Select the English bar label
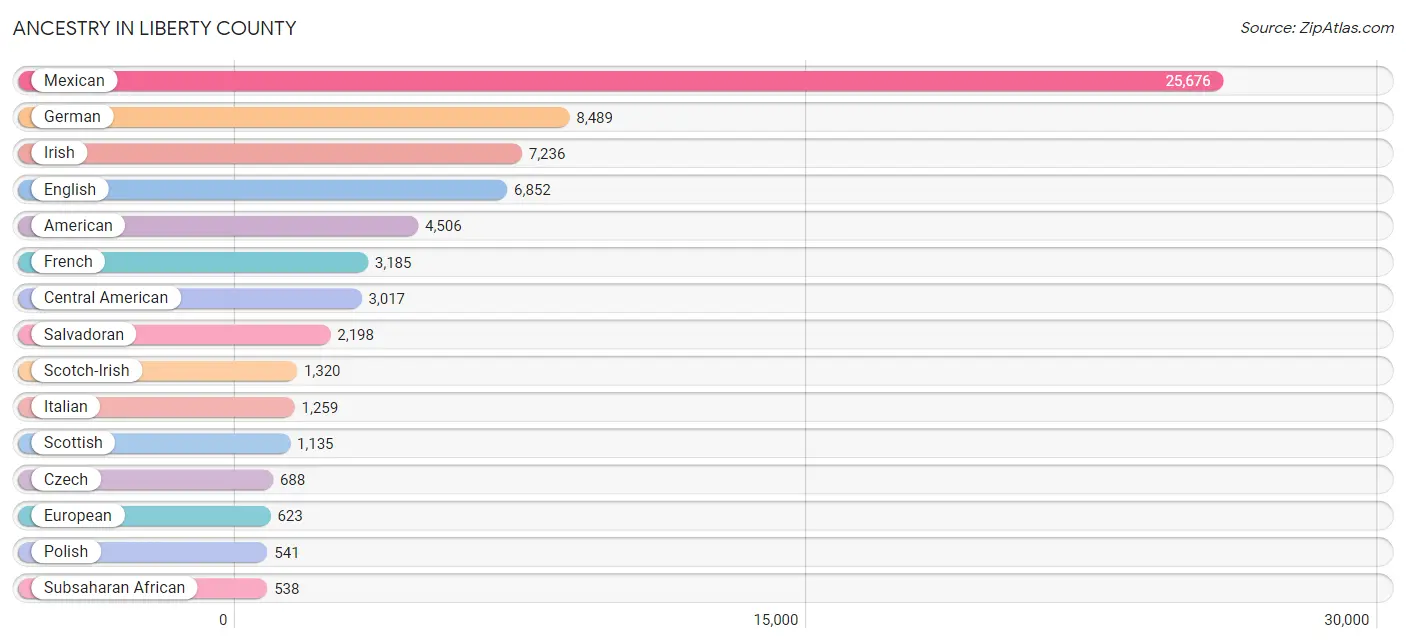The height and width of the screenshot is (644, 1406). pyautogui.click(x=70, y=190)
